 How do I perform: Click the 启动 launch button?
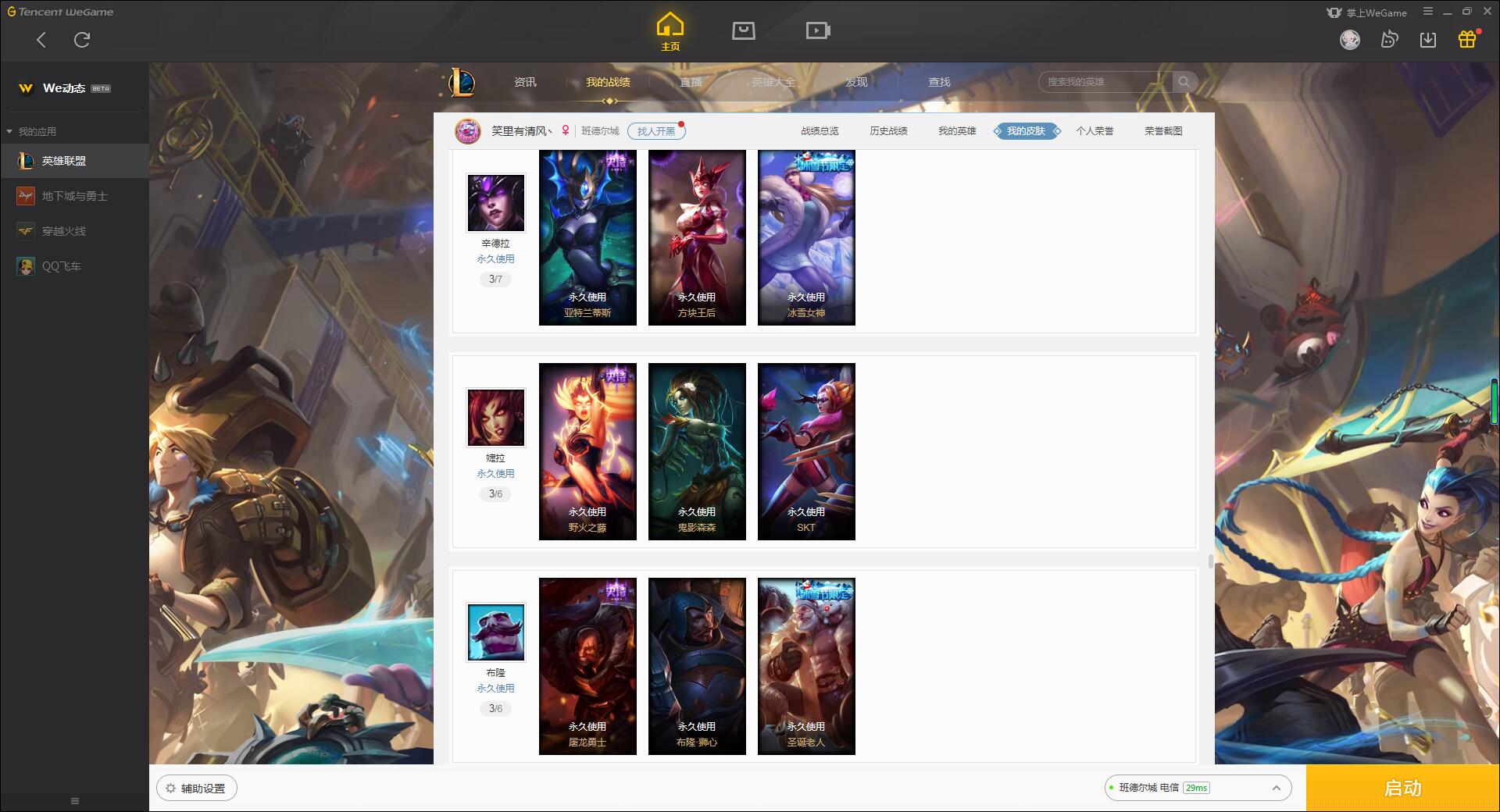point(1402,789)
